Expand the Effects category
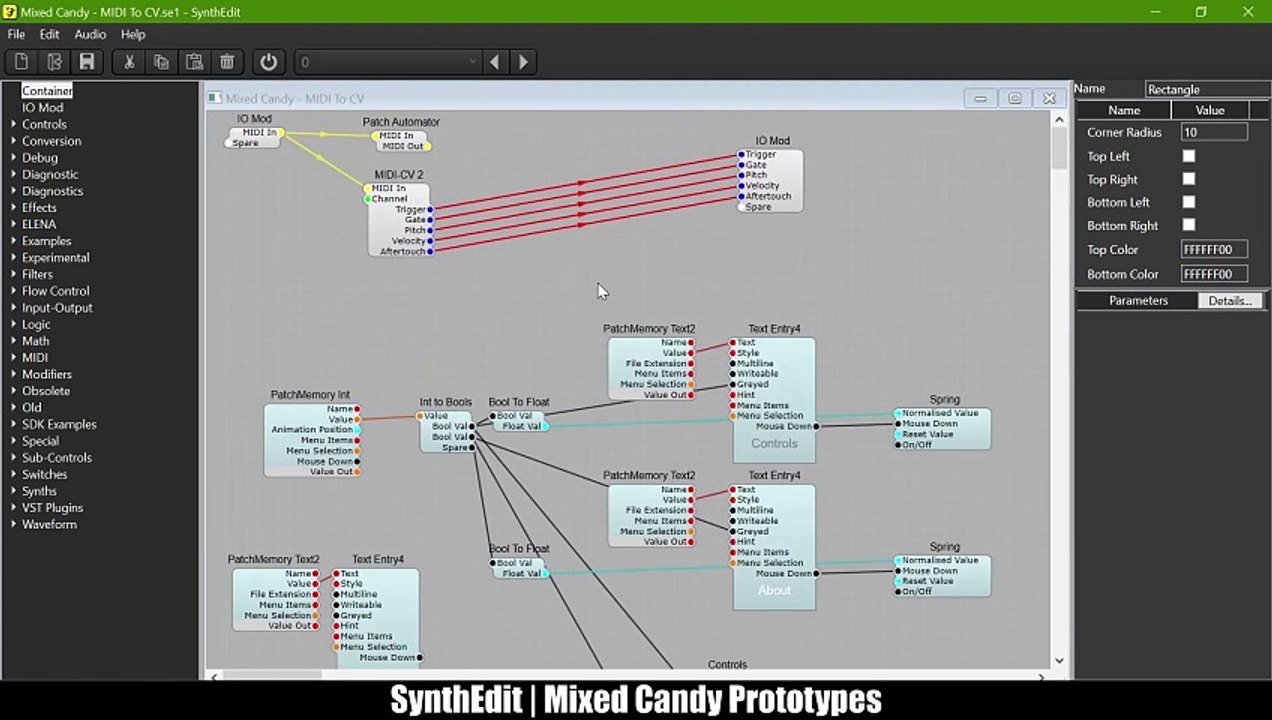 tap(13, 208)
